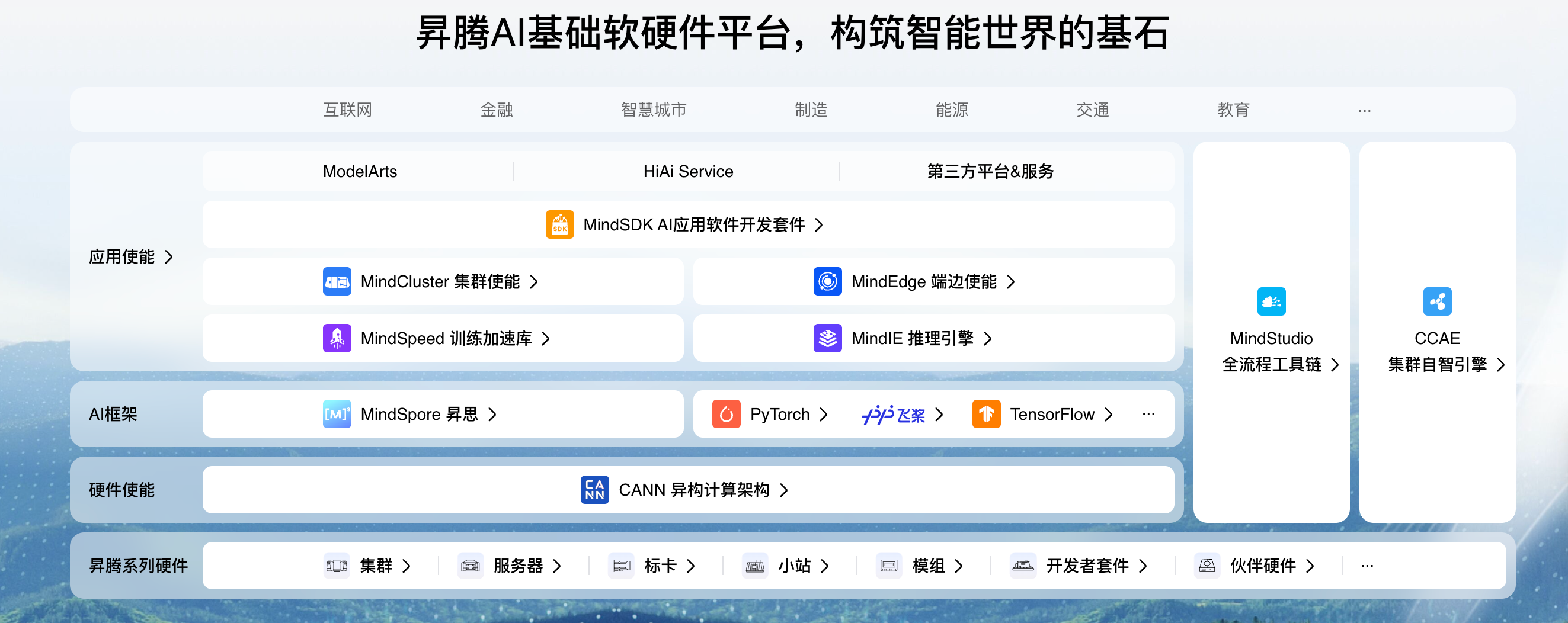Click the MindIE purple layers icon
The height and width of the screenshot is (623, 1568).
827,338
